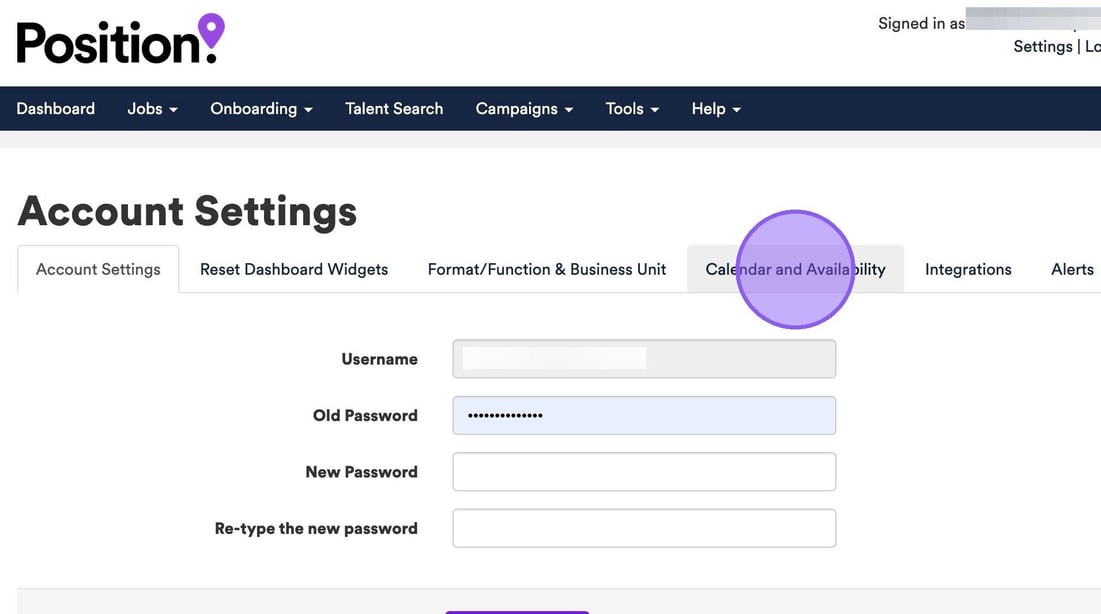The width and height of the screenshot is (1101, 614).
Task: Focus the Old Password field
Action: pos(644,415)
